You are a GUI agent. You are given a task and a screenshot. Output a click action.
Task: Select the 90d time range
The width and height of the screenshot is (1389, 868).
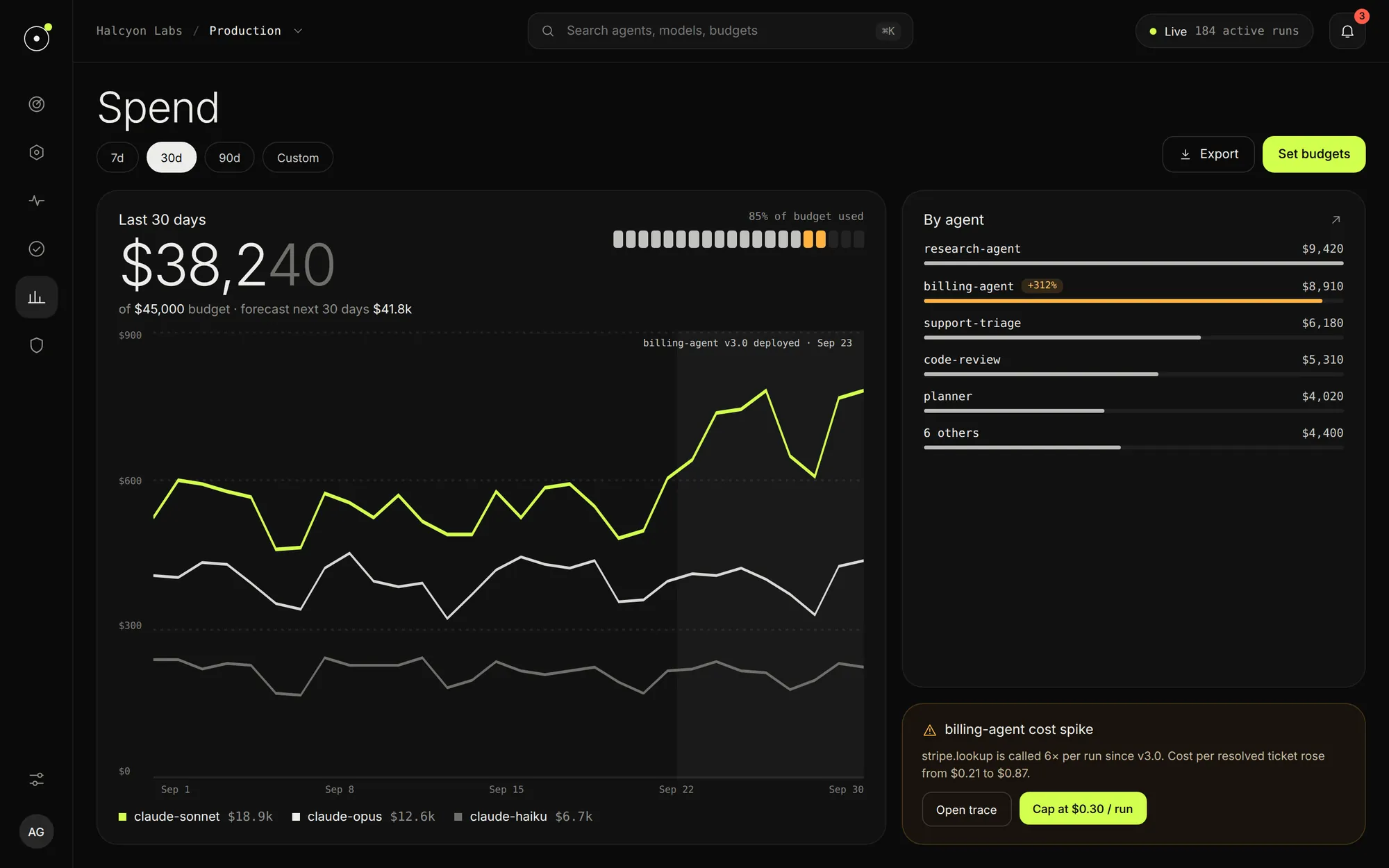point(229,158)
